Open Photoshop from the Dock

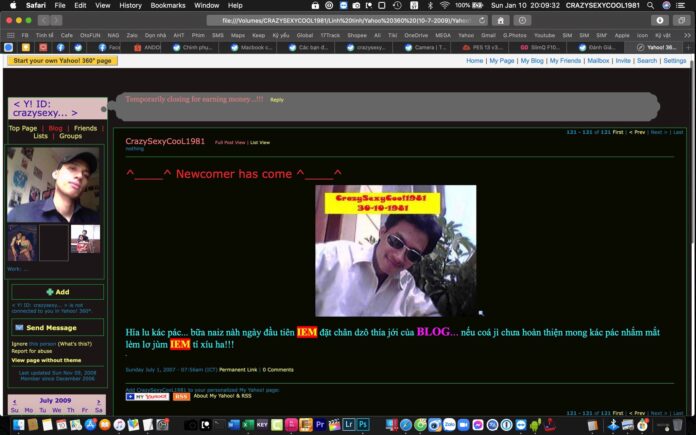coord(363,425)
